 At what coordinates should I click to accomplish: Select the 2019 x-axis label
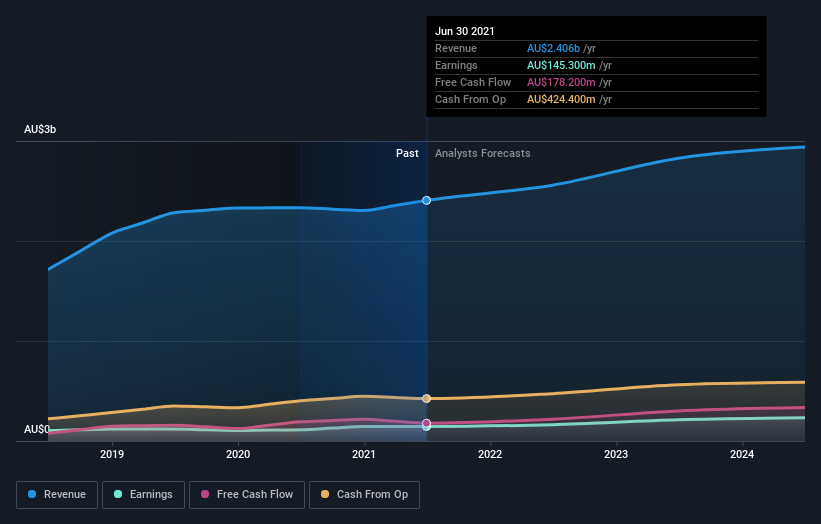[x=112, y=454]
